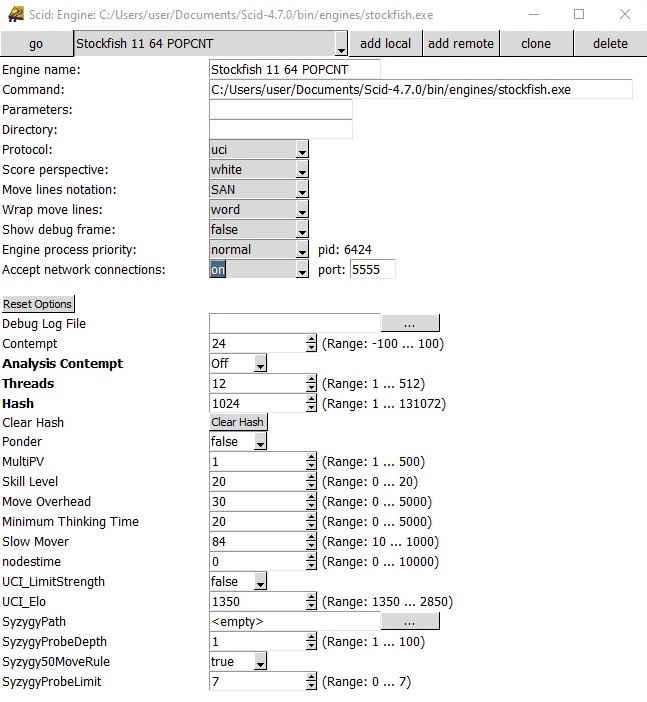The width and height of the screenshot is (647, 702).
Task: Browse for a Debug Log File
Action: pos(410,323)
